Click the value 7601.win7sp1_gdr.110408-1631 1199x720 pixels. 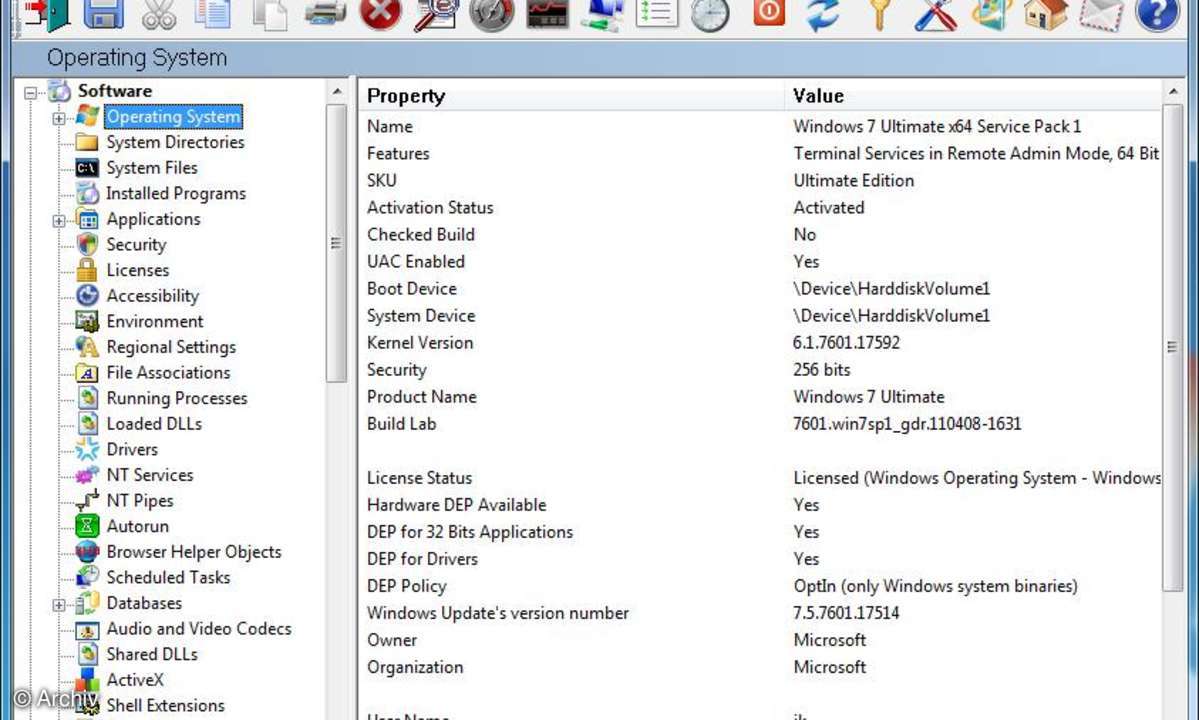click(907, 423)
